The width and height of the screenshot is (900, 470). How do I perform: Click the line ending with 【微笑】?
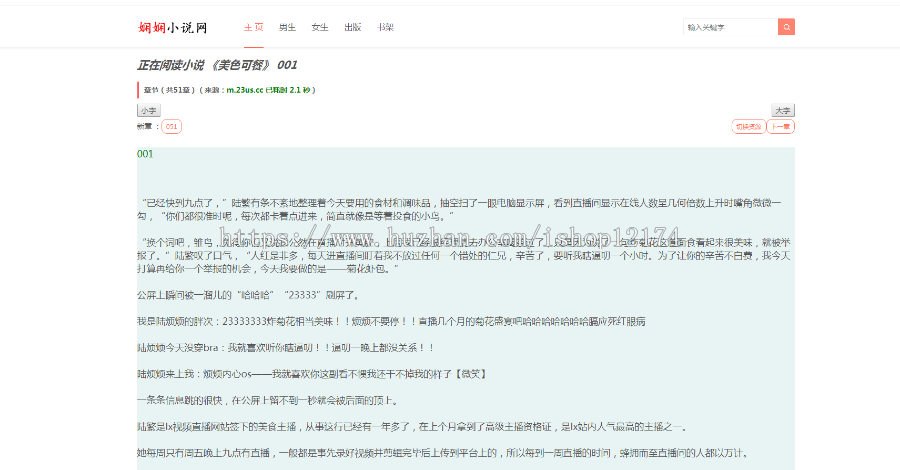tap(313, 374)
